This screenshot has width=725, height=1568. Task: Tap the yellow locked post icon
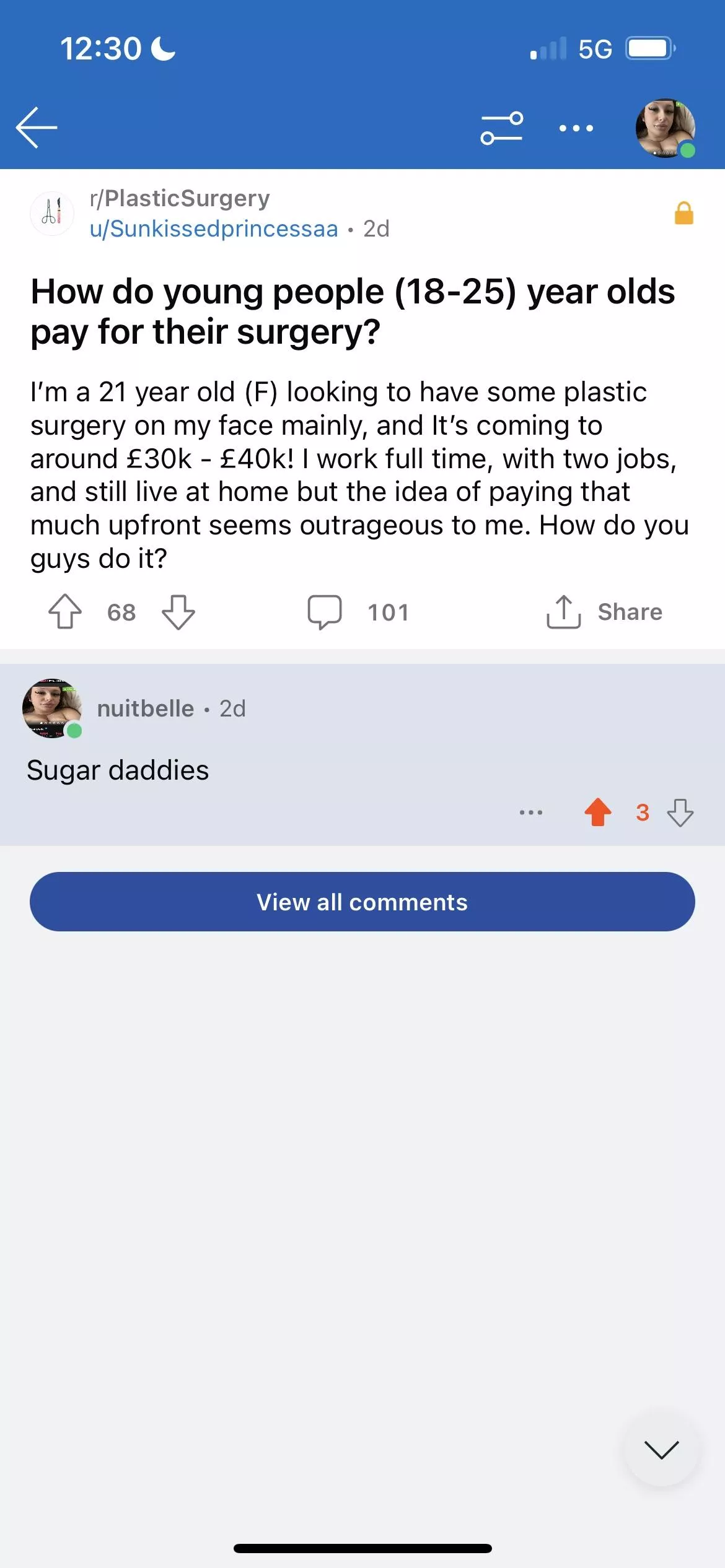coord(683,213)
